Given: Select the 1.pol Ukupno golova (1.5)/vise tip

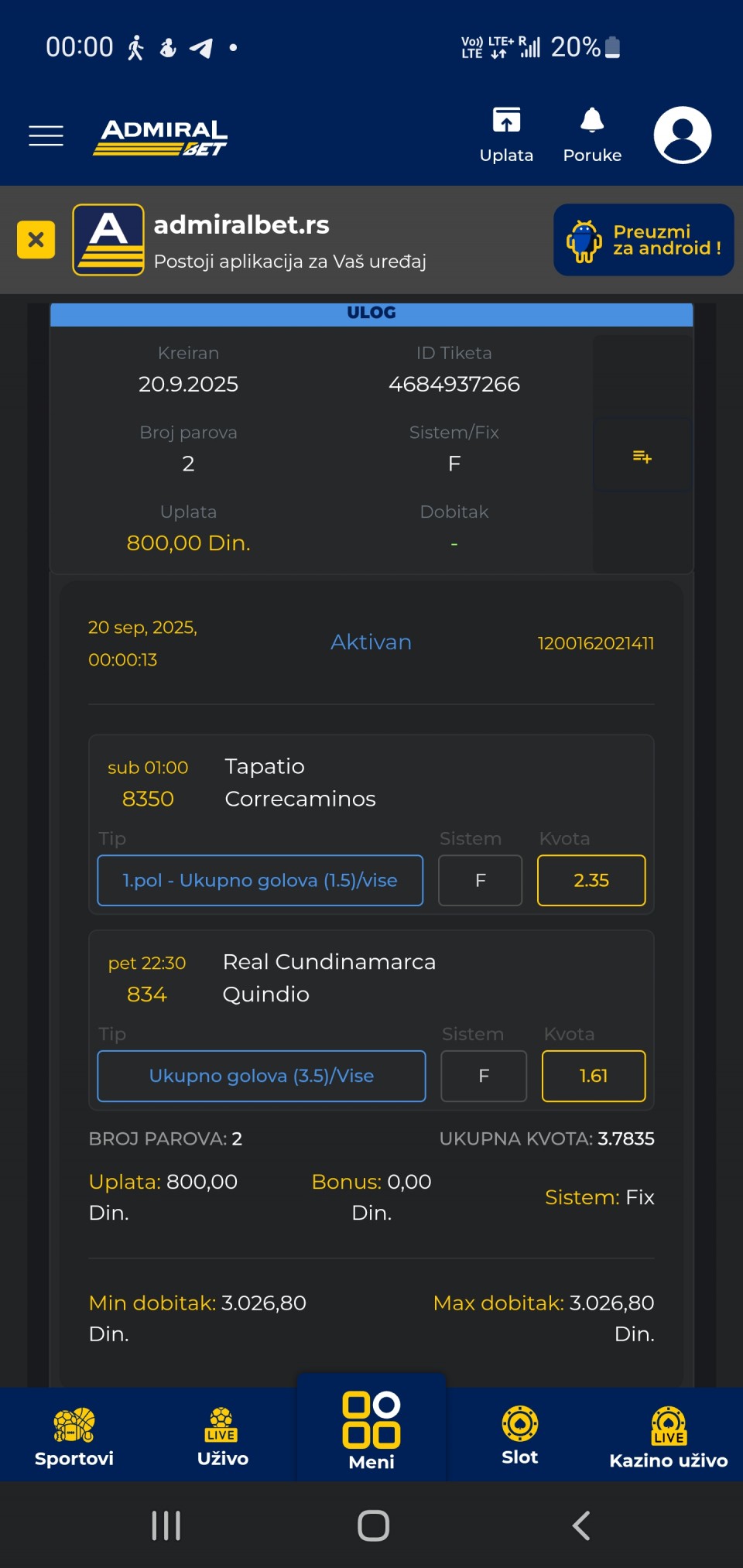Looking at the screenshot, I should pyautogui.click(x=260, y=880).
